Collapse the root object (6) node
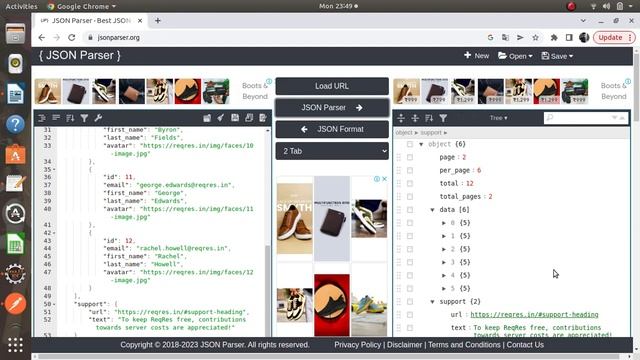Image resolution: width=640 pixels, height=360 pixels. pyautogui.click(x=421, y=144)
